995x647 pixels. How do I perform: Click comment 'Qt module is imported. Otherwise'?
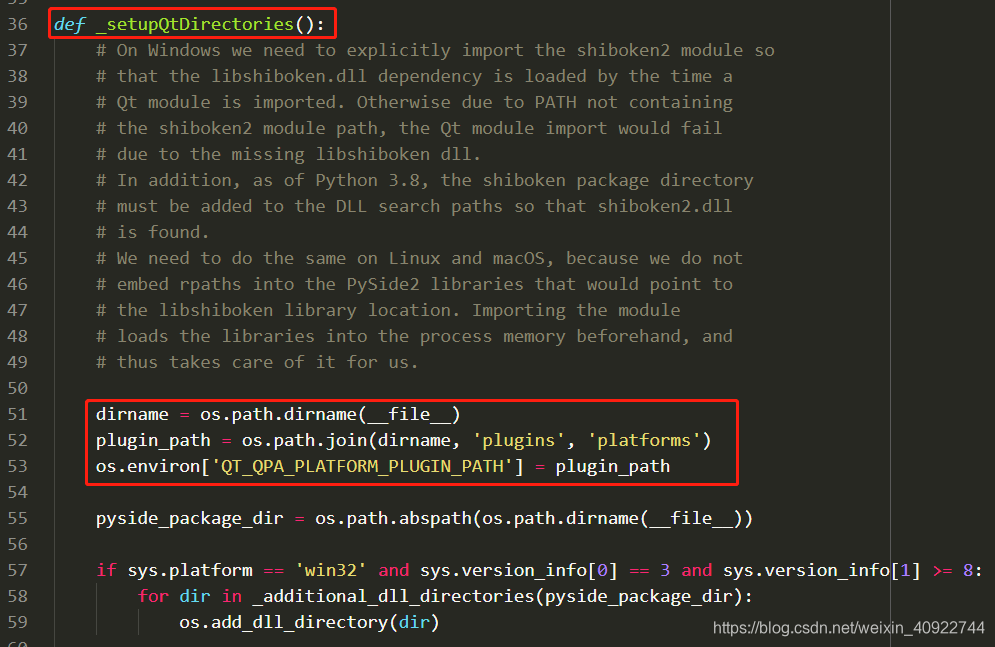pos(414,102)
